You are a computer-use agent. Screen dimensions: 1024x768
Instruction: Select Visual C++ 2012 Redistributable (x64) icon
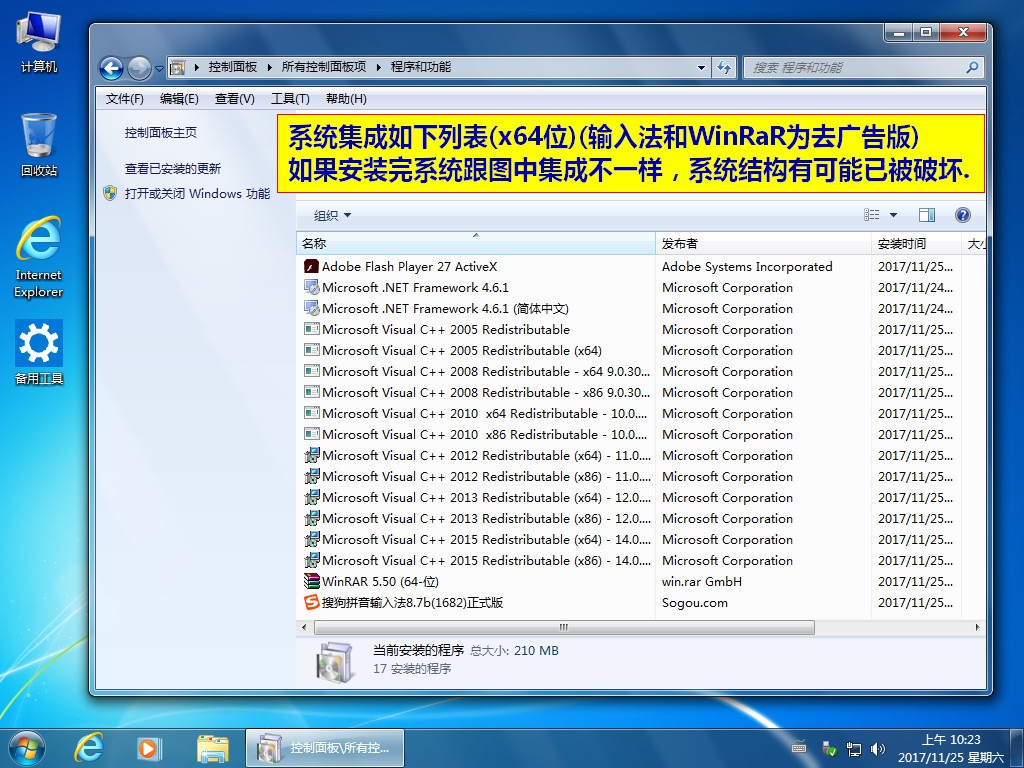[312, 455]
